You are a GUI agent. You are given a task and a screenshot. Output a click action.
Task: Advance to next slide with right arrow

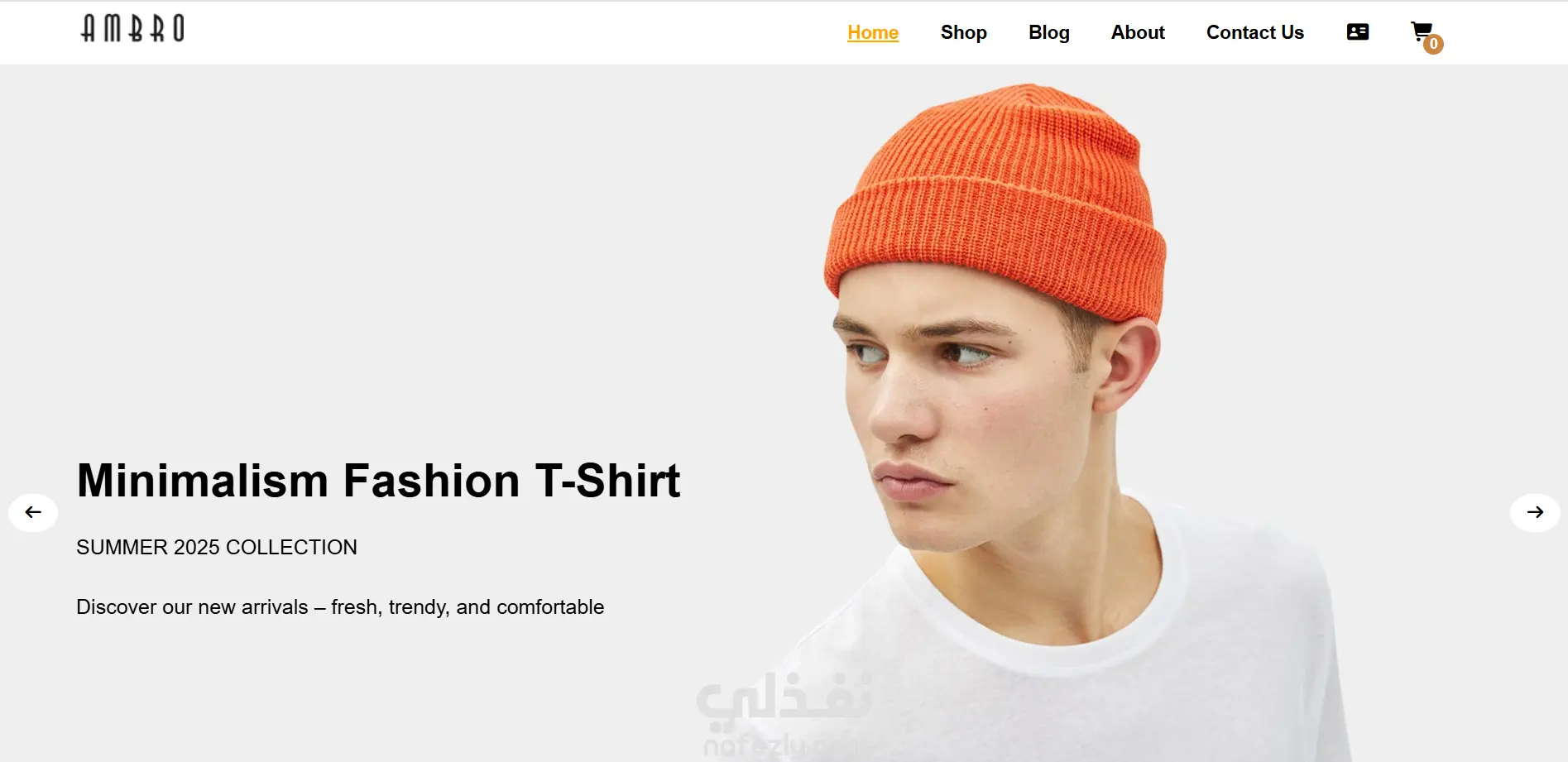tap(1535, 512)
